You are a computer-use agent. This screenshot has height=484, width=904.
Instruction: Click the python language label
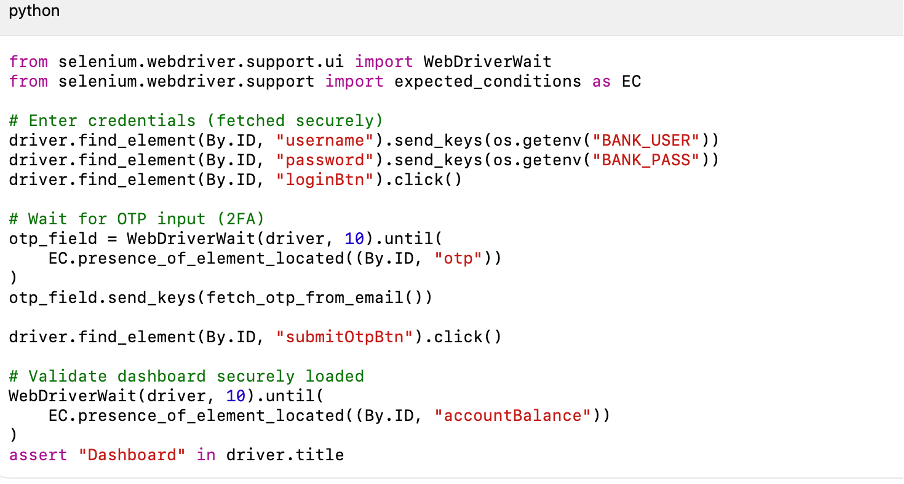[x=35, y=11]
